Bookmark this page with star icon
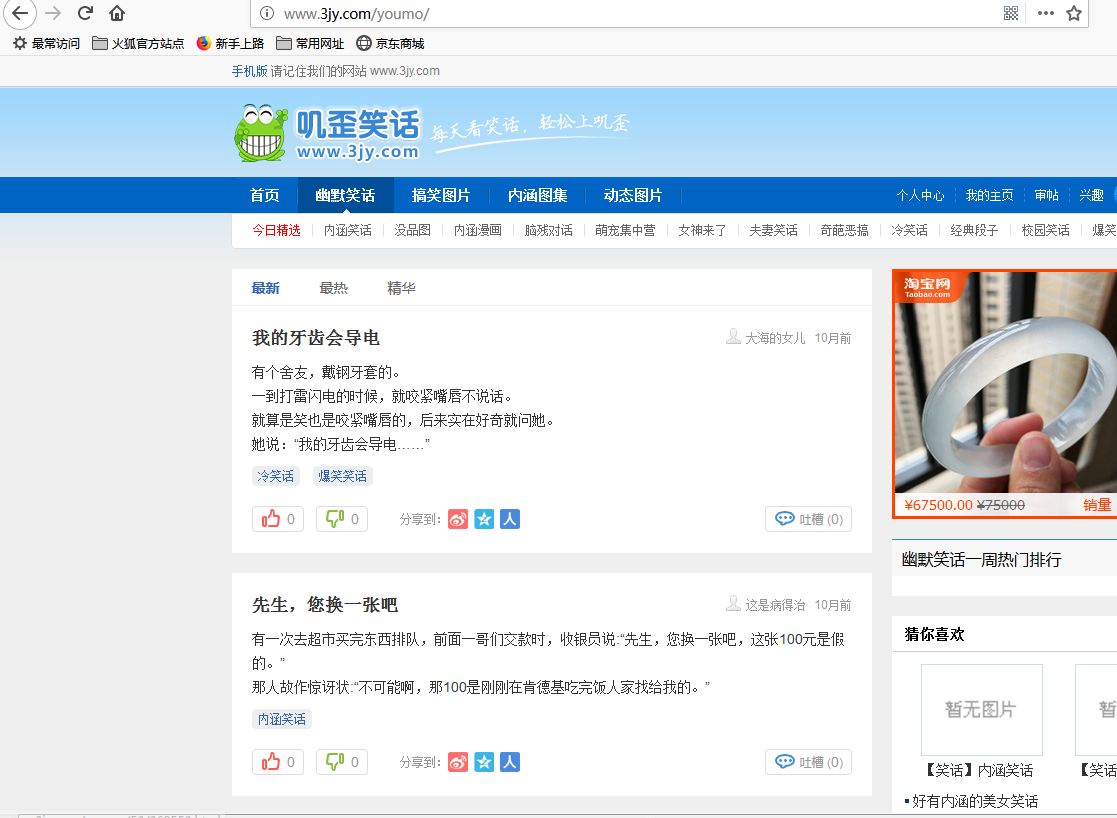The image size is (1117, 818). [x=1074, y=13]
